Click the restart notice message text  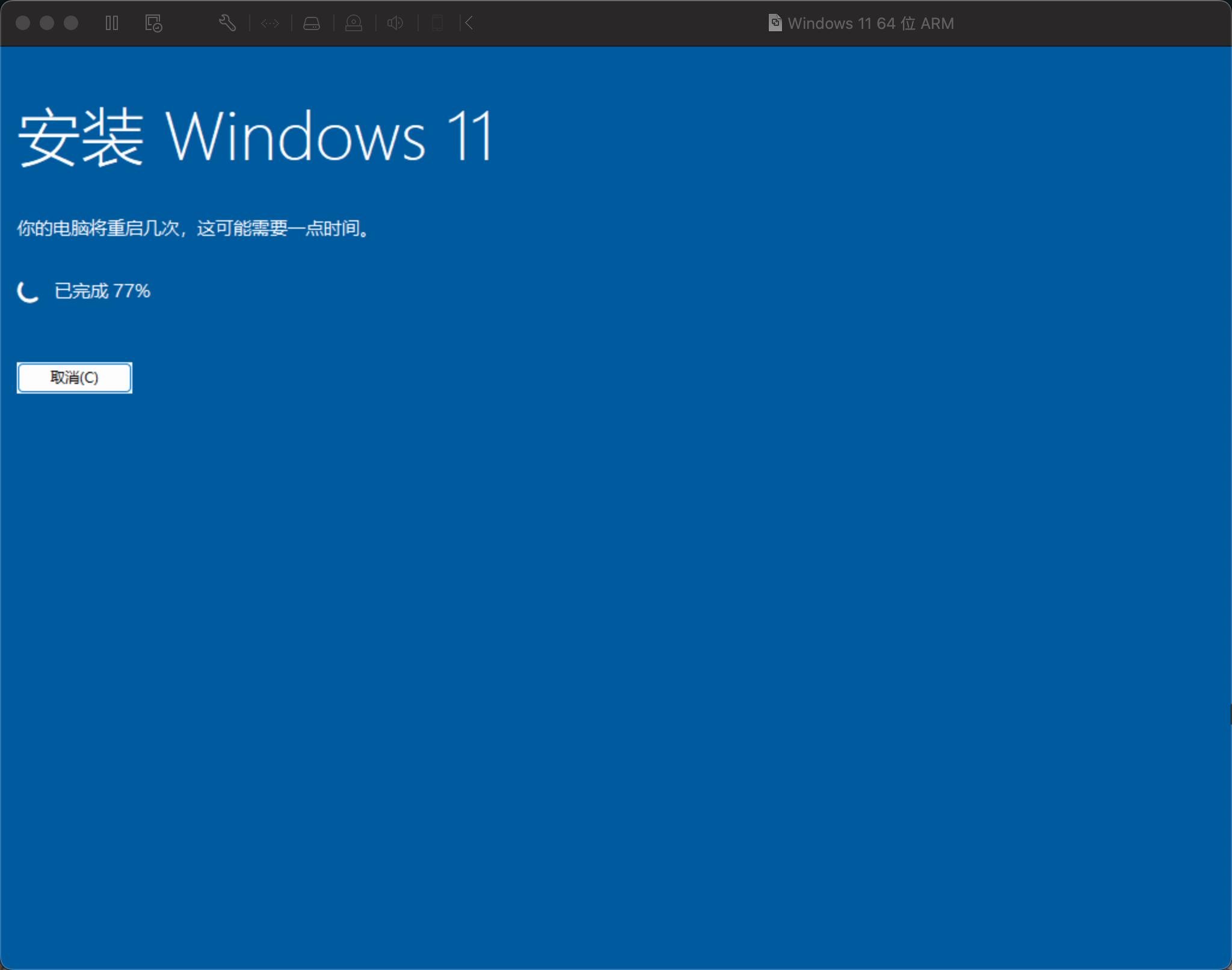[x=192, y=229]
